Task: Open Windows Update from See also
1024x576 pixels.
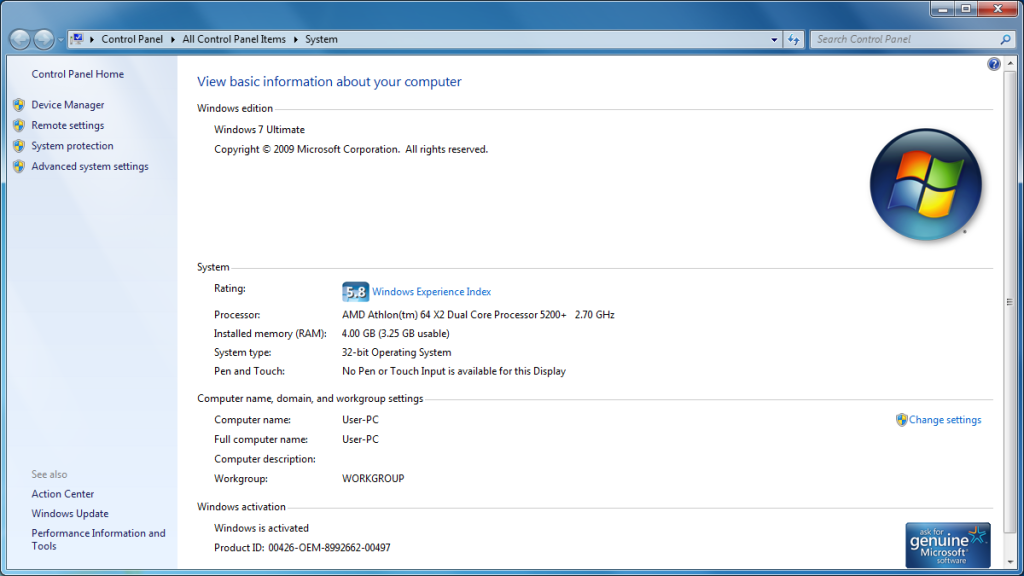Action: pyautogui.click(x=70, y=514)
